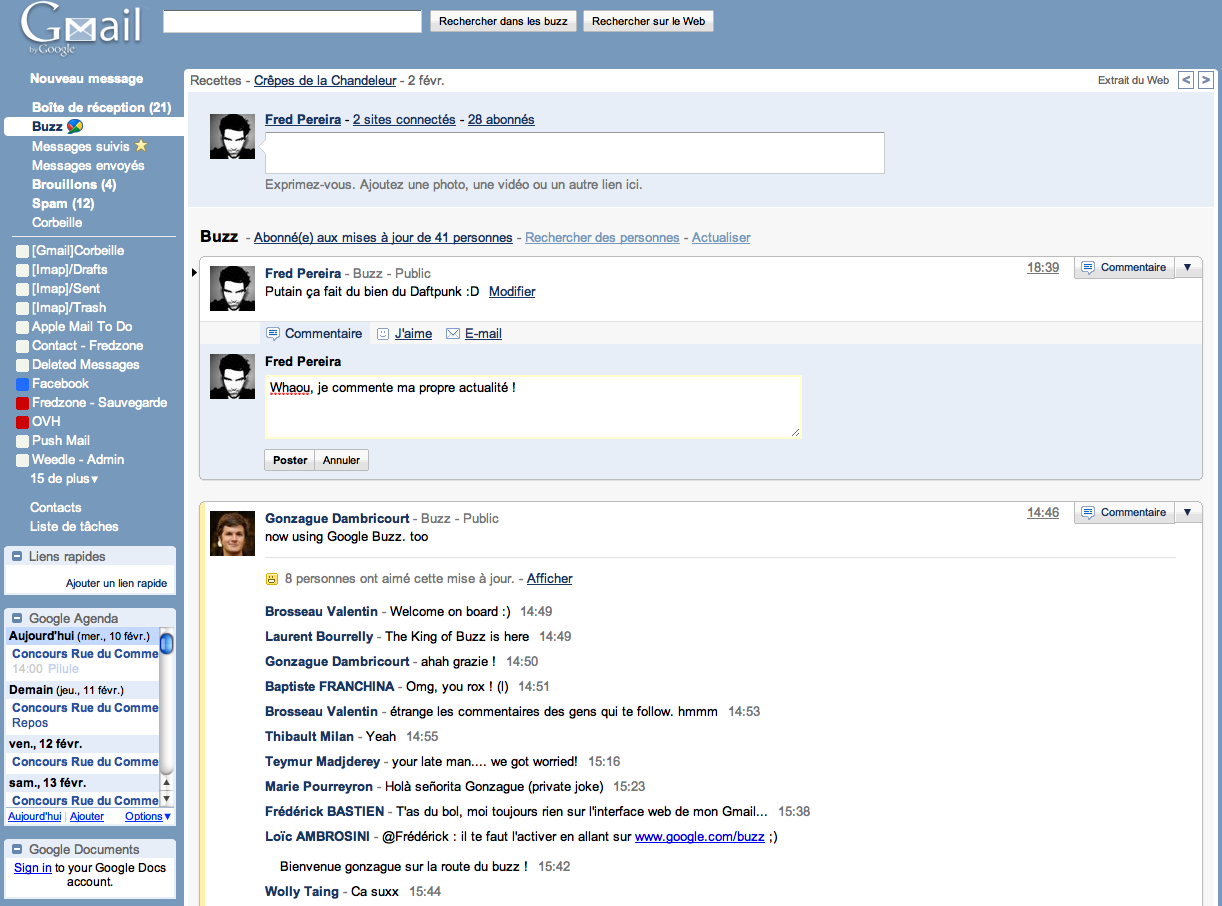Click Rechercher des personnes link

[602, 238]
